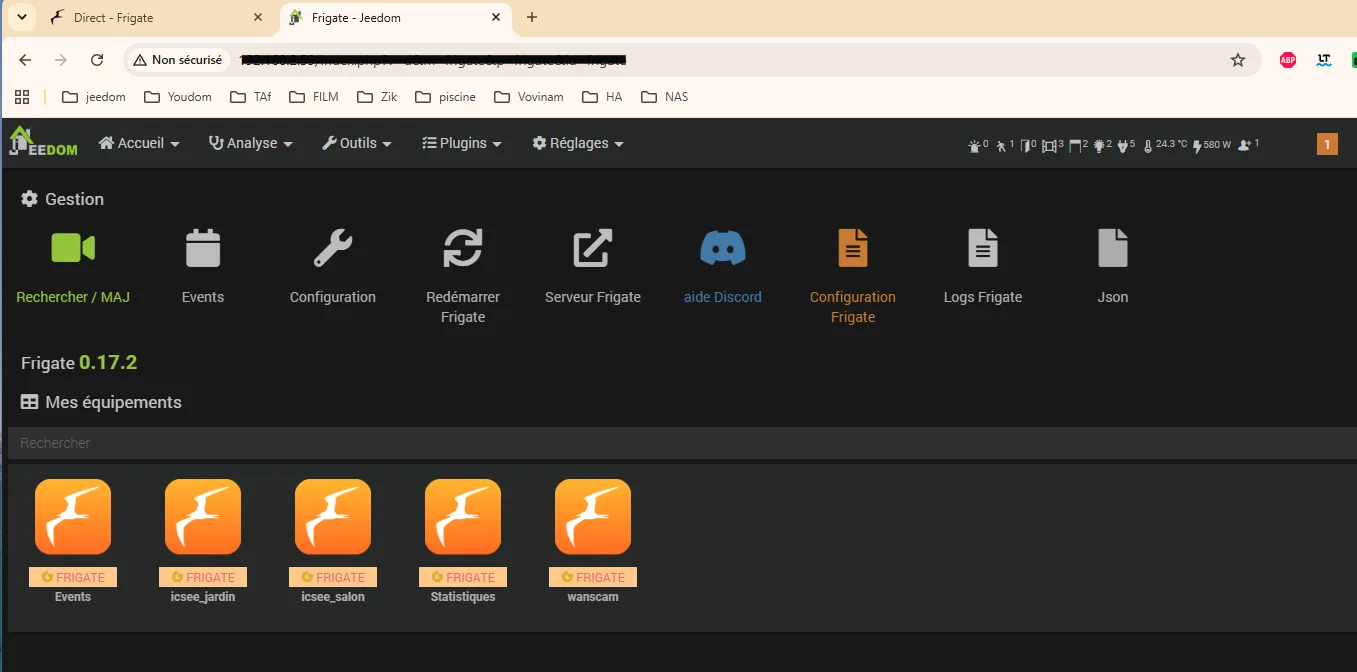Screen dimensions: 1357x672
Task: Open the Vovinam bookmark folder
Action: (530, 97)
